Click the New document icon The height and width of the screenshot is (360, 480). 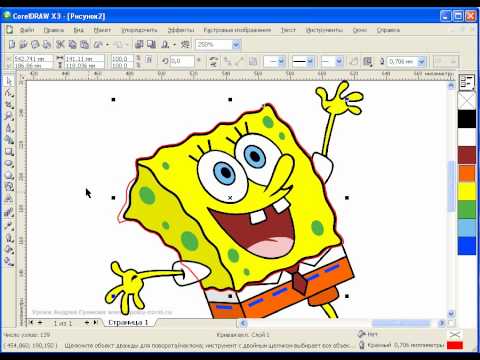pos(12,44)
